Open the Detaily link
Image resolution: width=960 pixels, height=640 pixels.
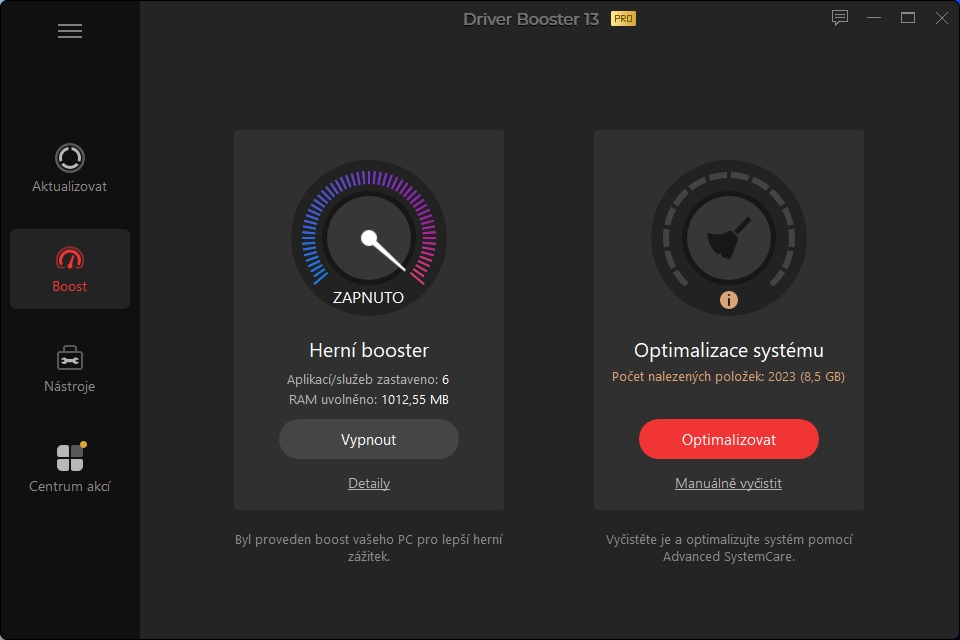click(369, 484)
